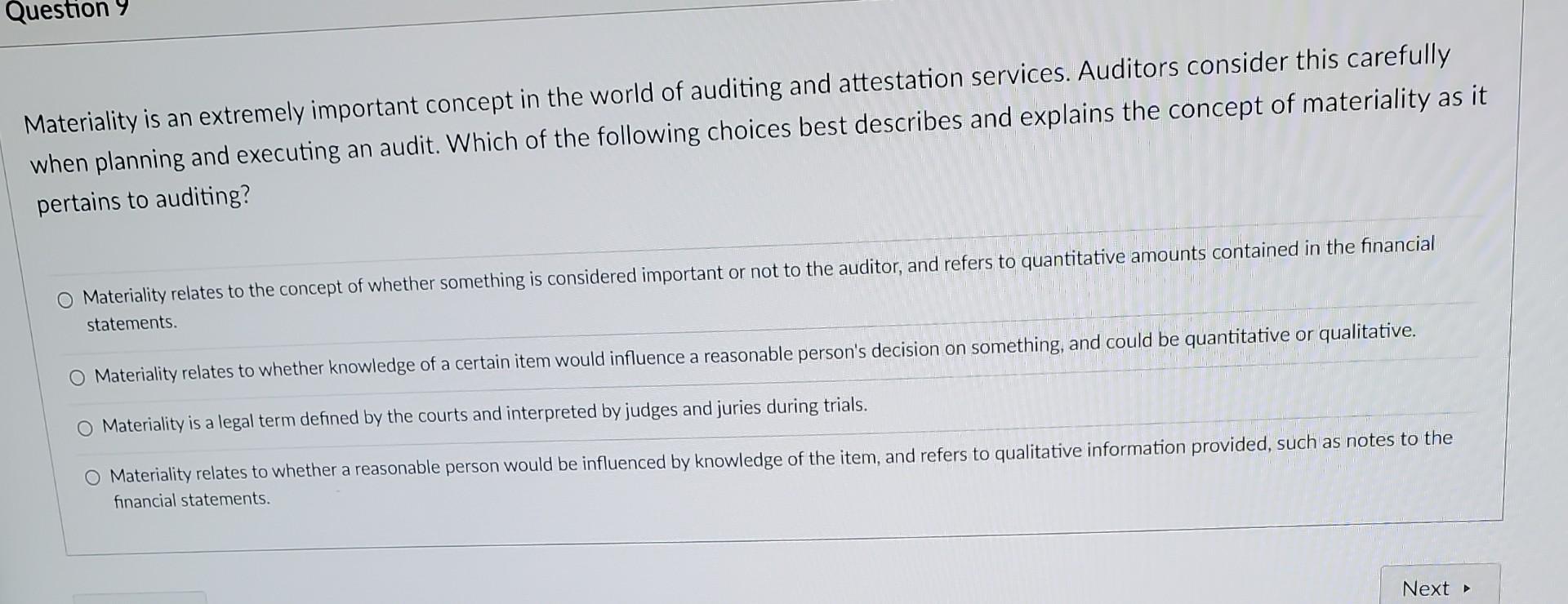The image size is (1568, 604).
Task: Click the word 'statements' in the first answer
Action: tap(129, 323)
